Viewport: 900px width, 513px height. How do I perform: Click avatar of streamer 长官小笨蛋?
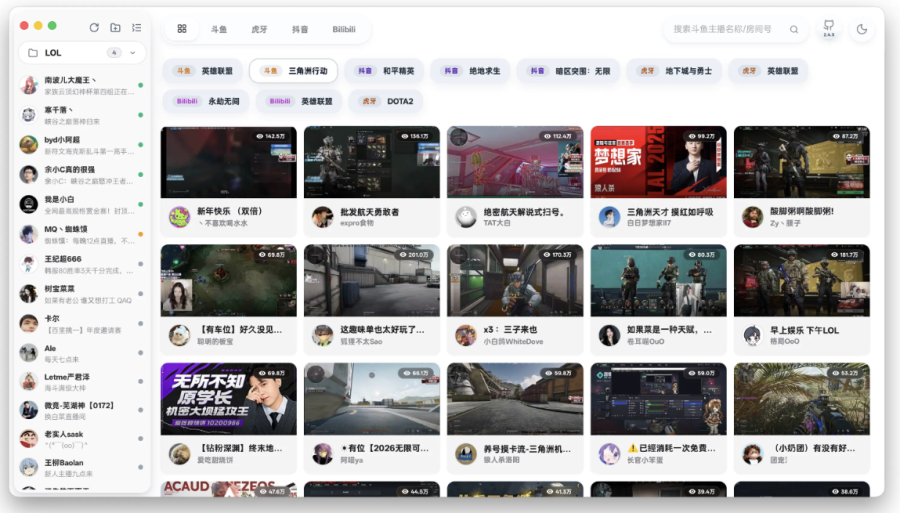pos(609,454)
